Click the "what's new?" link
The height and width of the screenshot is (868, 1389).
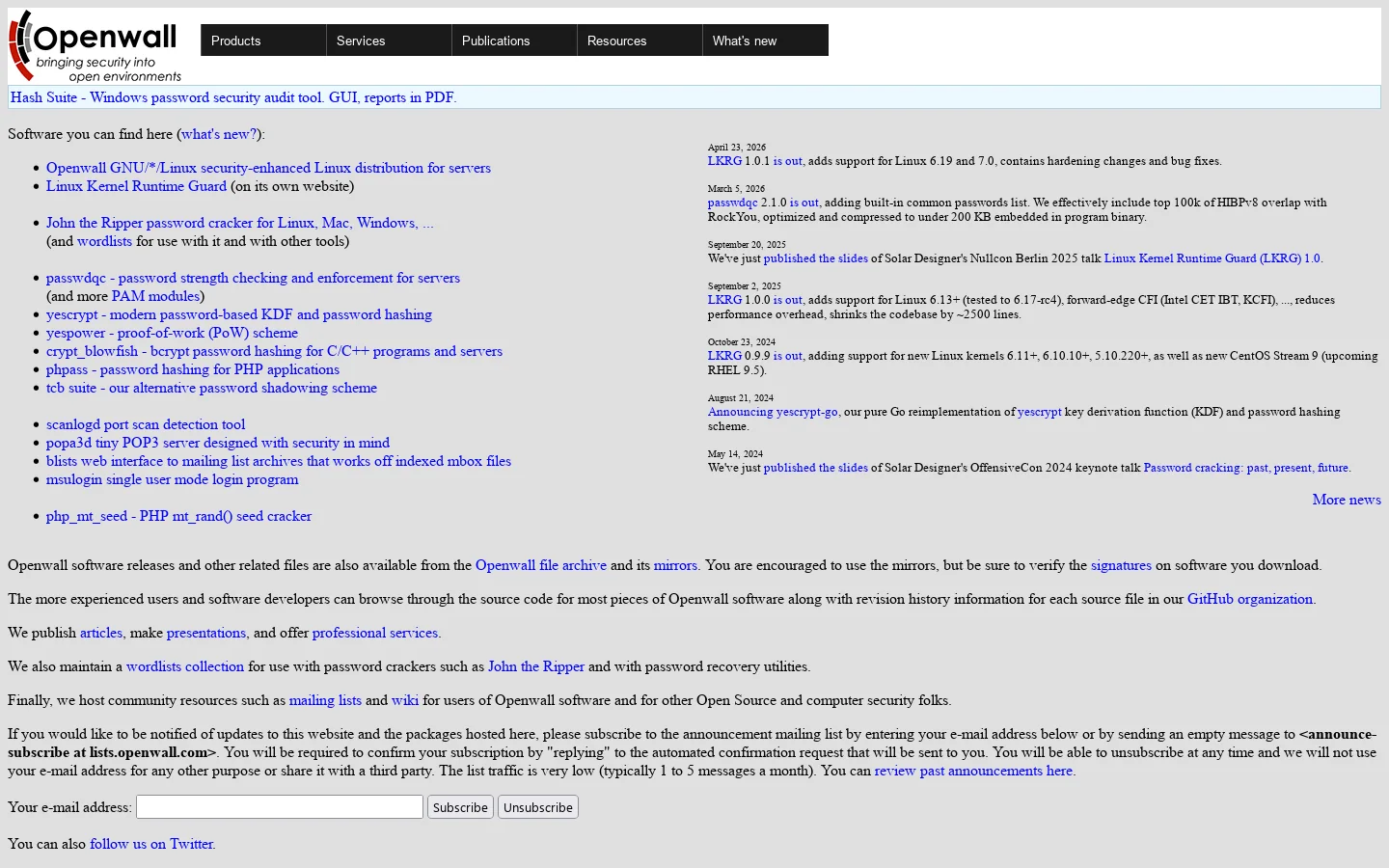tap(219, 134)
